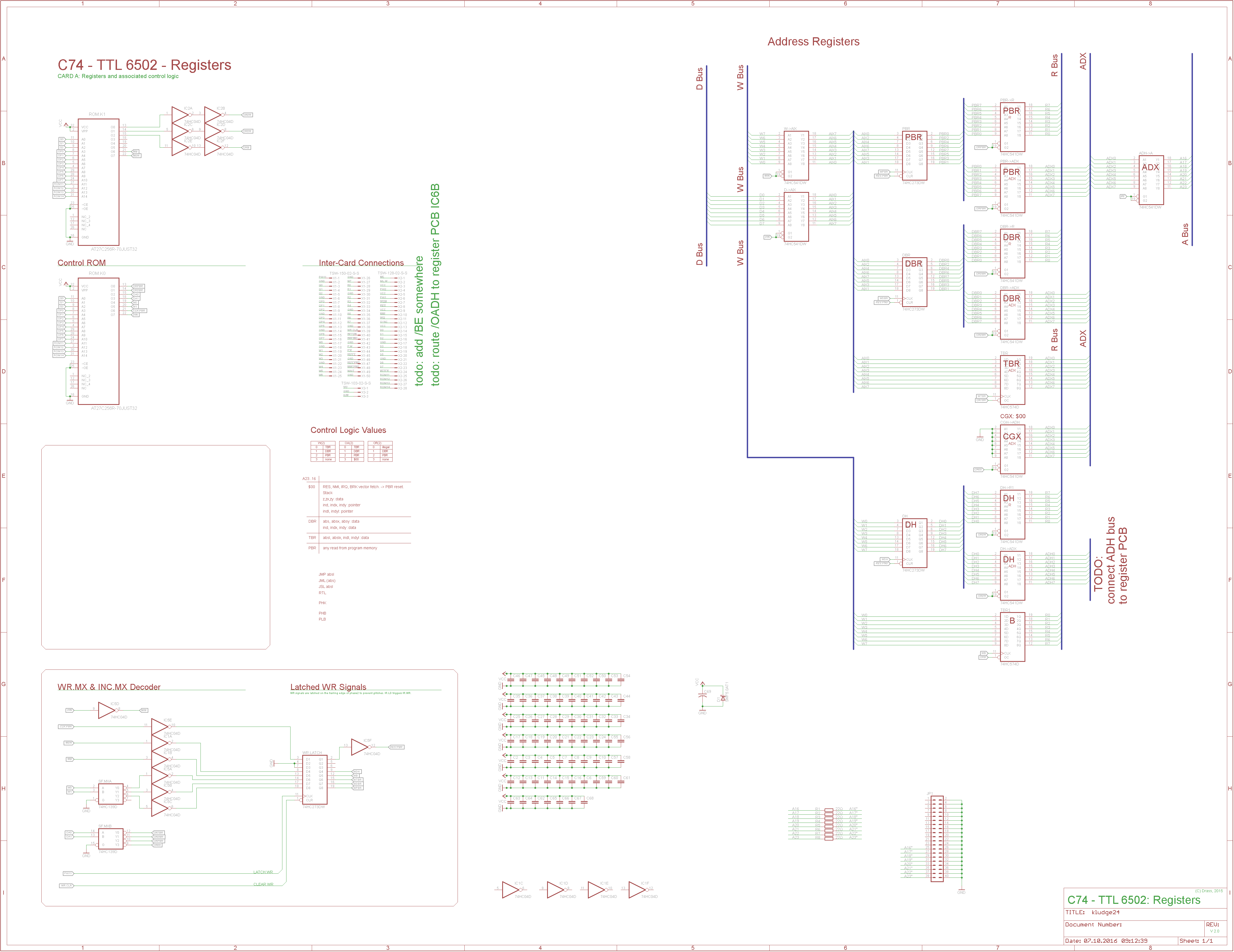Click the title block project name

1133,900
